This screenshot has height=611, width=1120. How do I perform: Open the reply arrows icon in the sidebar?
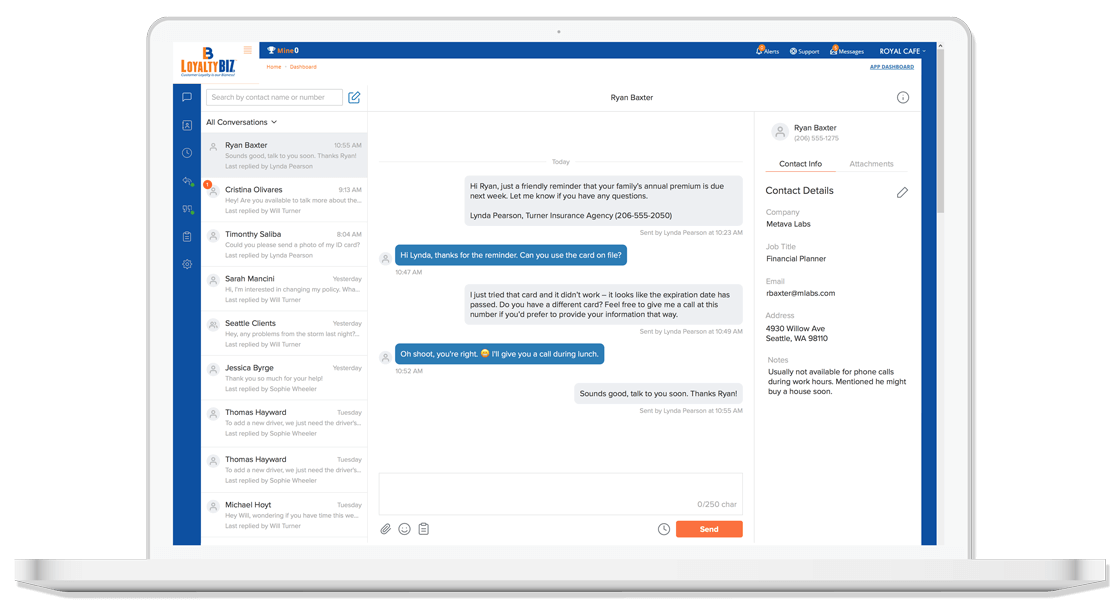pyautogui.click(x=187, y=181)
